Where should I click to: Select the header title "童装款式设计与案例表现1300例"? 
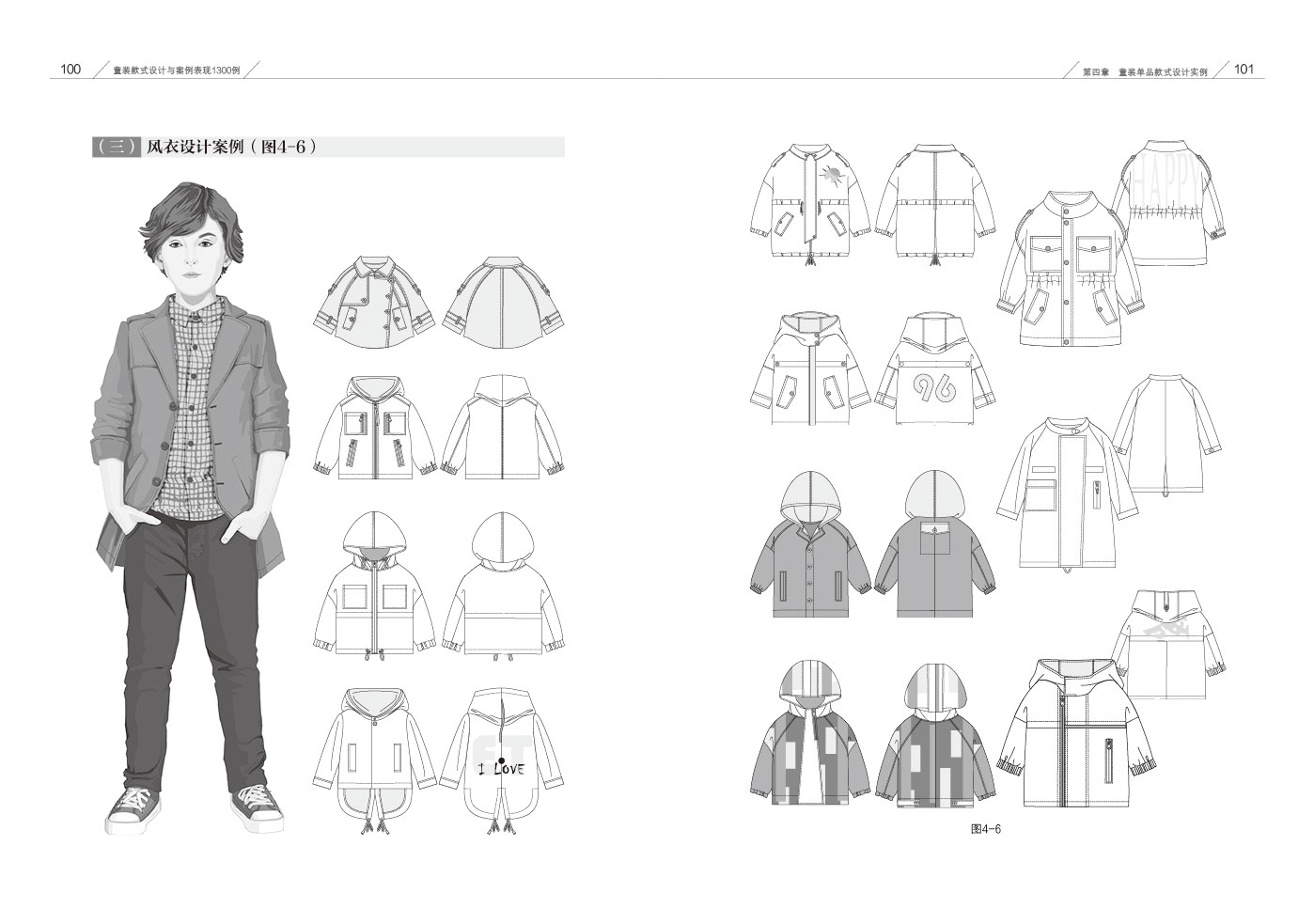(x=177, y=70)
